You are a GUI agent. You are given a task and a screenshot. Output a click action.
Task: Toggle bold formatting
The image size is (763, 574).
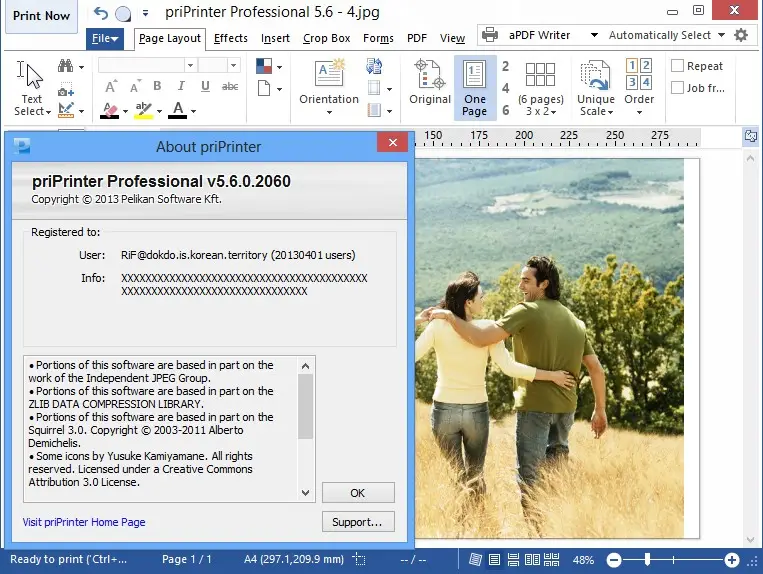157,86
